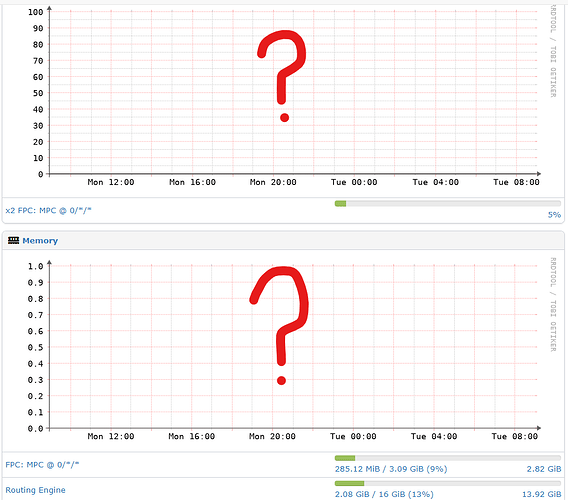Viewport: 568px width, 500px height.
Task: Click the 285.12 MiB / 3.09 GiB (9%) value
Action: (x=391, y=469)
